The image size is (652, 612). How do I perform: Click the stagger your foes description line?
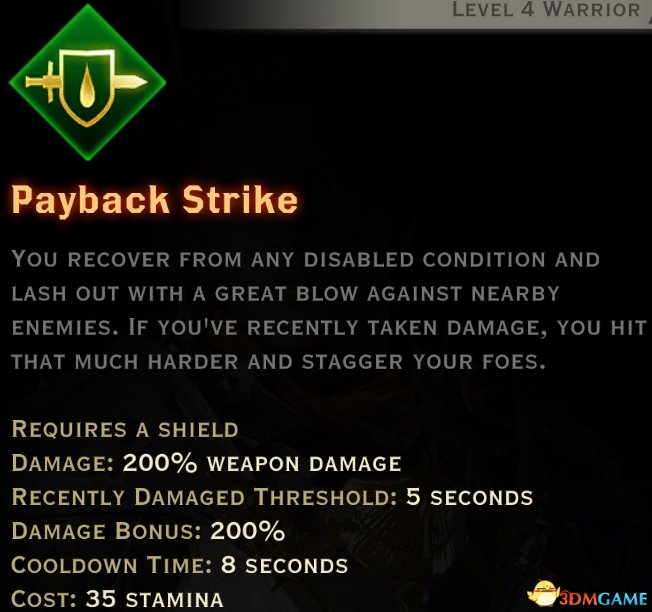[x=278, y=361]
